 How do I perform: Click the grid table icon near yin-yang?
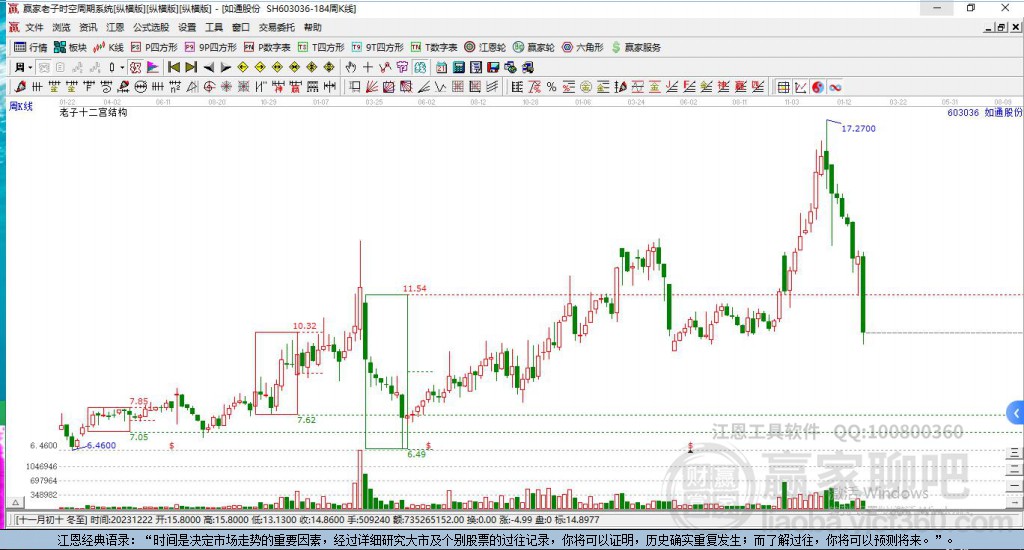pyautogui.click(x=784, y=87)
